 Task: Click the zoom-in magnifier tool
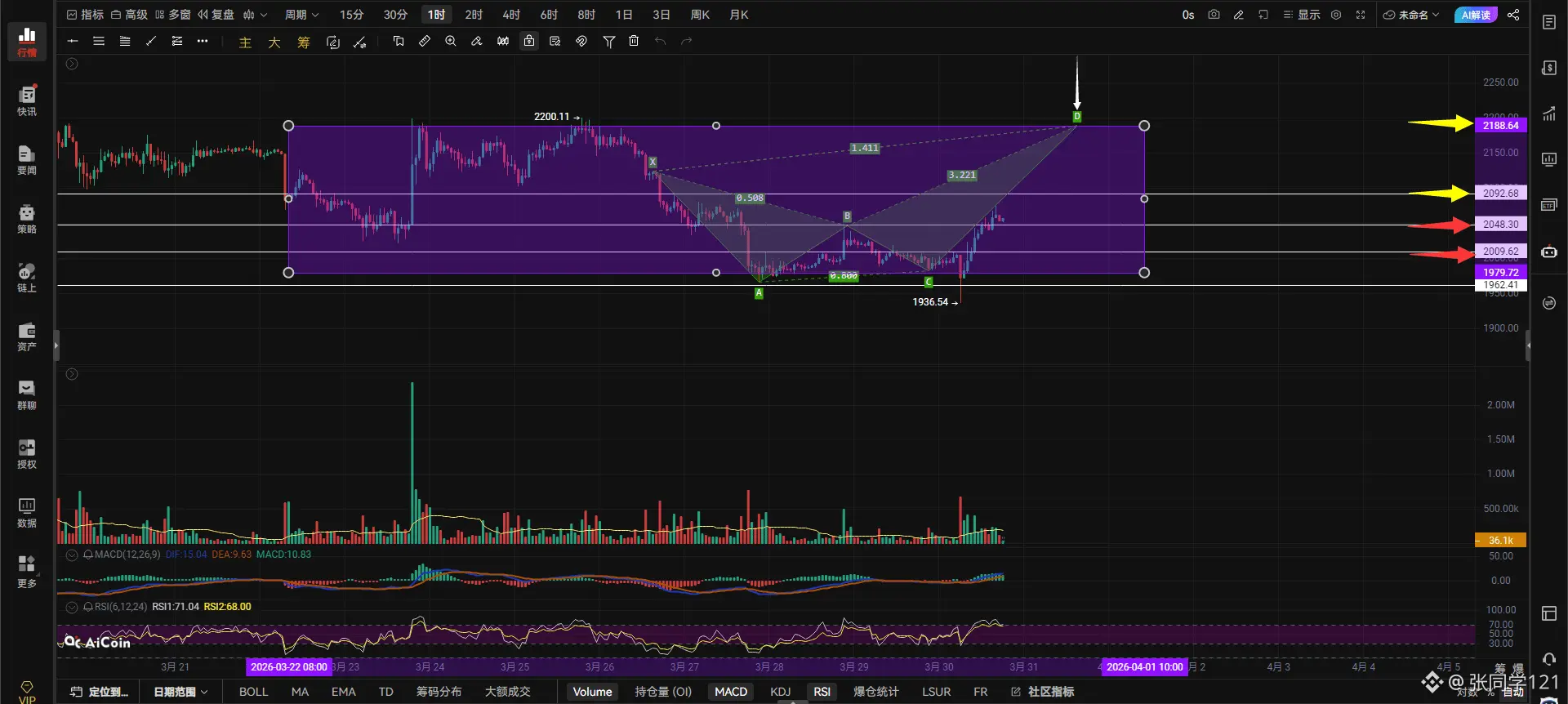tap(451, 41)
